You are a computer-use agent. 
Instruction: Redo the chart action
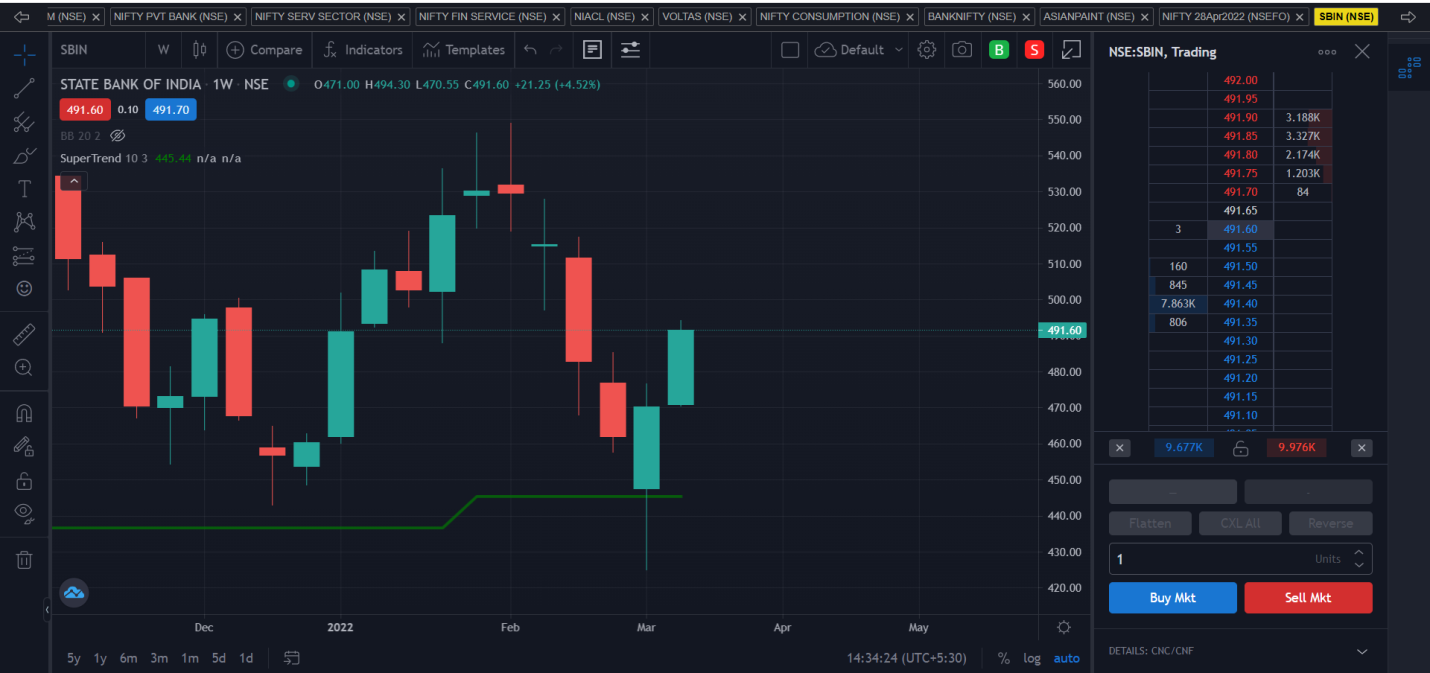[556, 50]
